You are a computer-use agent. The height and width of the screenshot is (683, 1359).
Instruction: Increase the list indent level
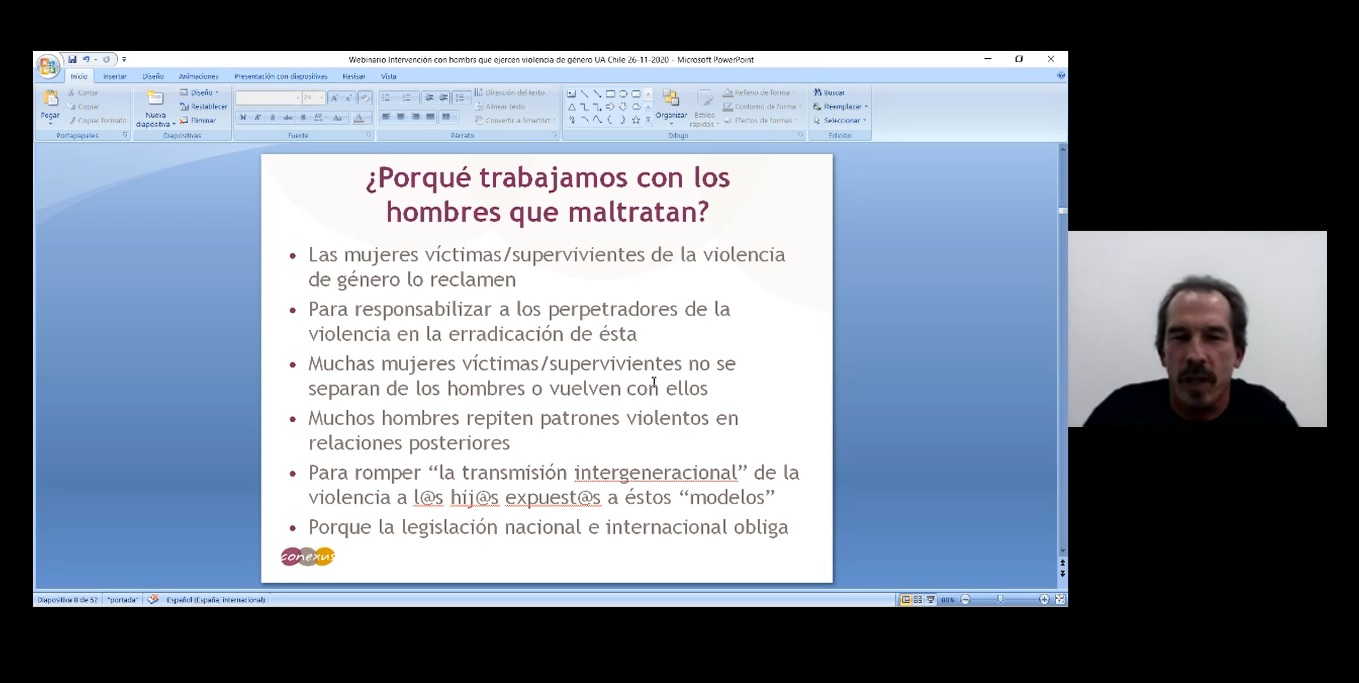(444, 97)
